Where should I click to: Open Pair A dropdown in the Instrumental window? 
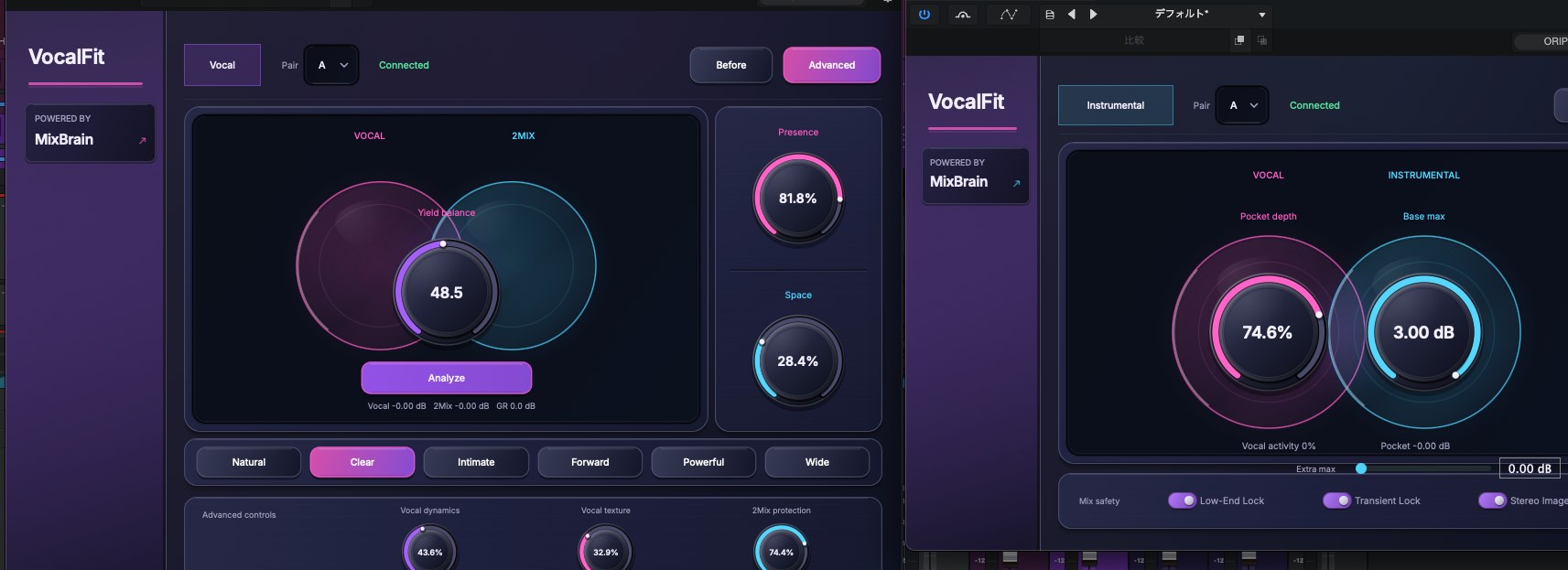[1242, 105]
